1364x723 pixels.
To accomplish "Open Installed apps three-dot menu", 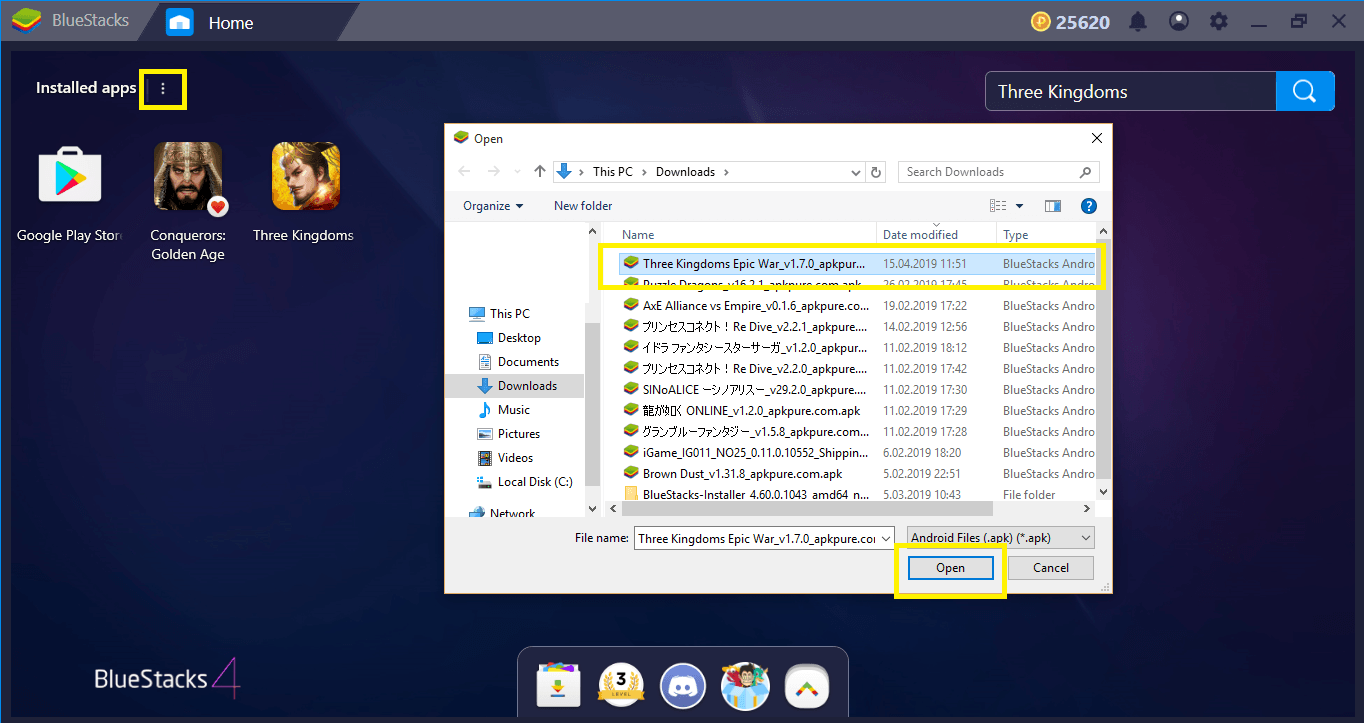I will click(x=164, y=89).
